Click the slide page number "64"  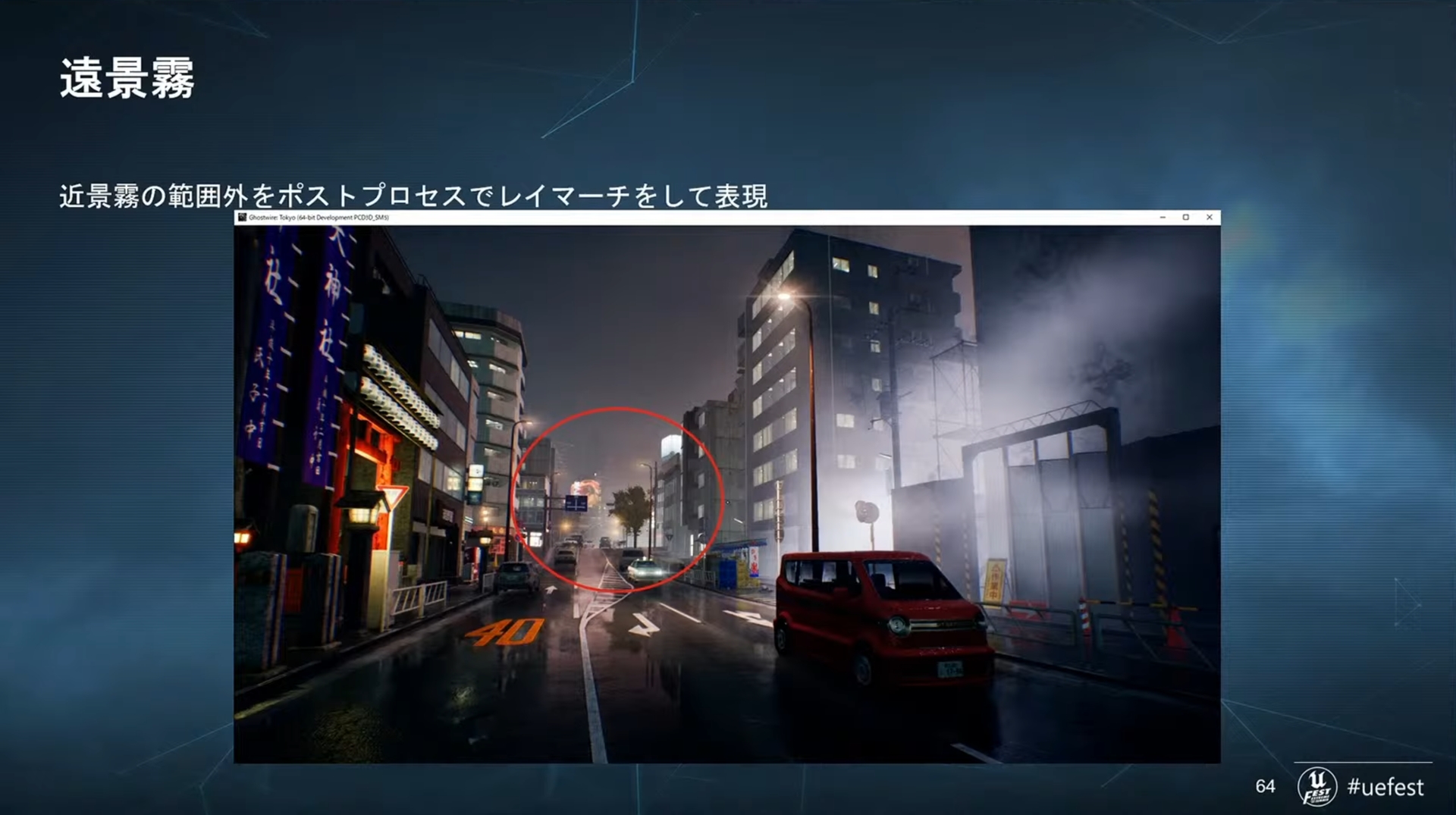coord(1265,786)
